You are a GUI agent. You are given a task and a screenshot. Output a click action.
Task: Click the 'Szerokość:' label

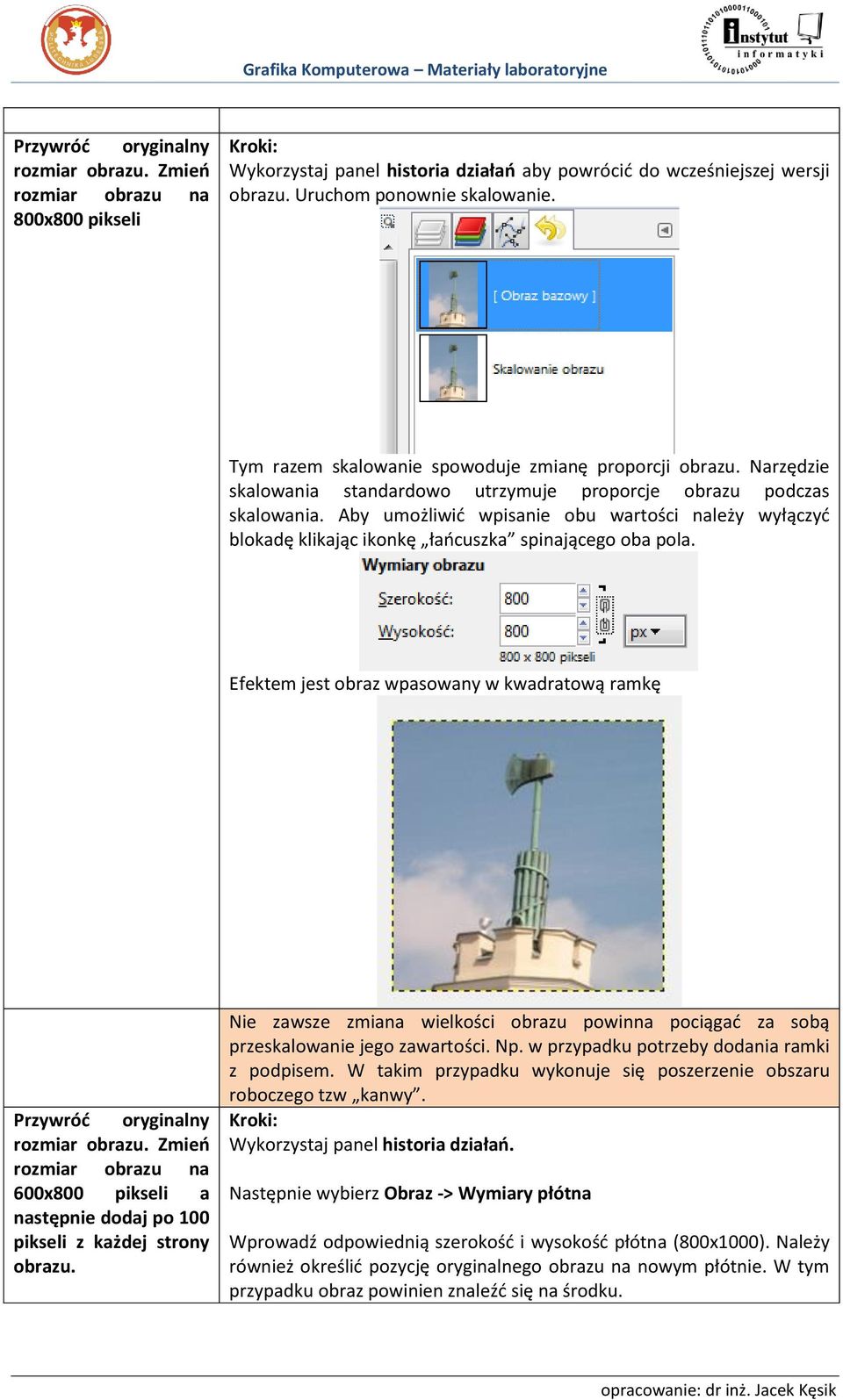tap(415, 599)
